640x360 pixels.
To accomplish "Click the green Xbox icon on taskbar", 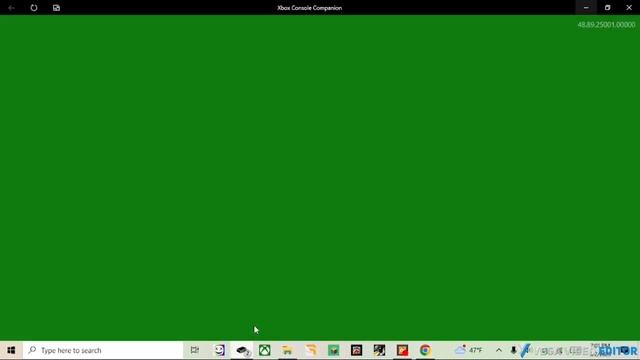I will [264, 350].
